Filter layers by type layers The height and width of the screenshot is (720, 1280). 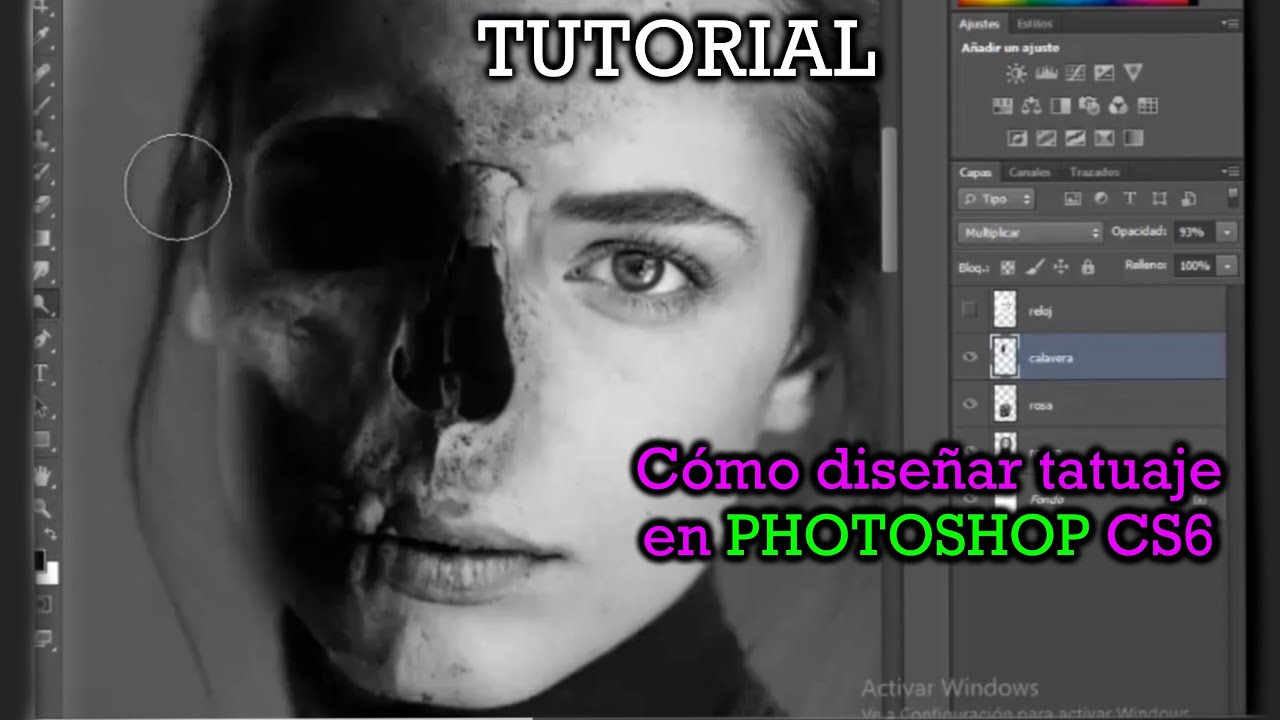click(1130, 199)
